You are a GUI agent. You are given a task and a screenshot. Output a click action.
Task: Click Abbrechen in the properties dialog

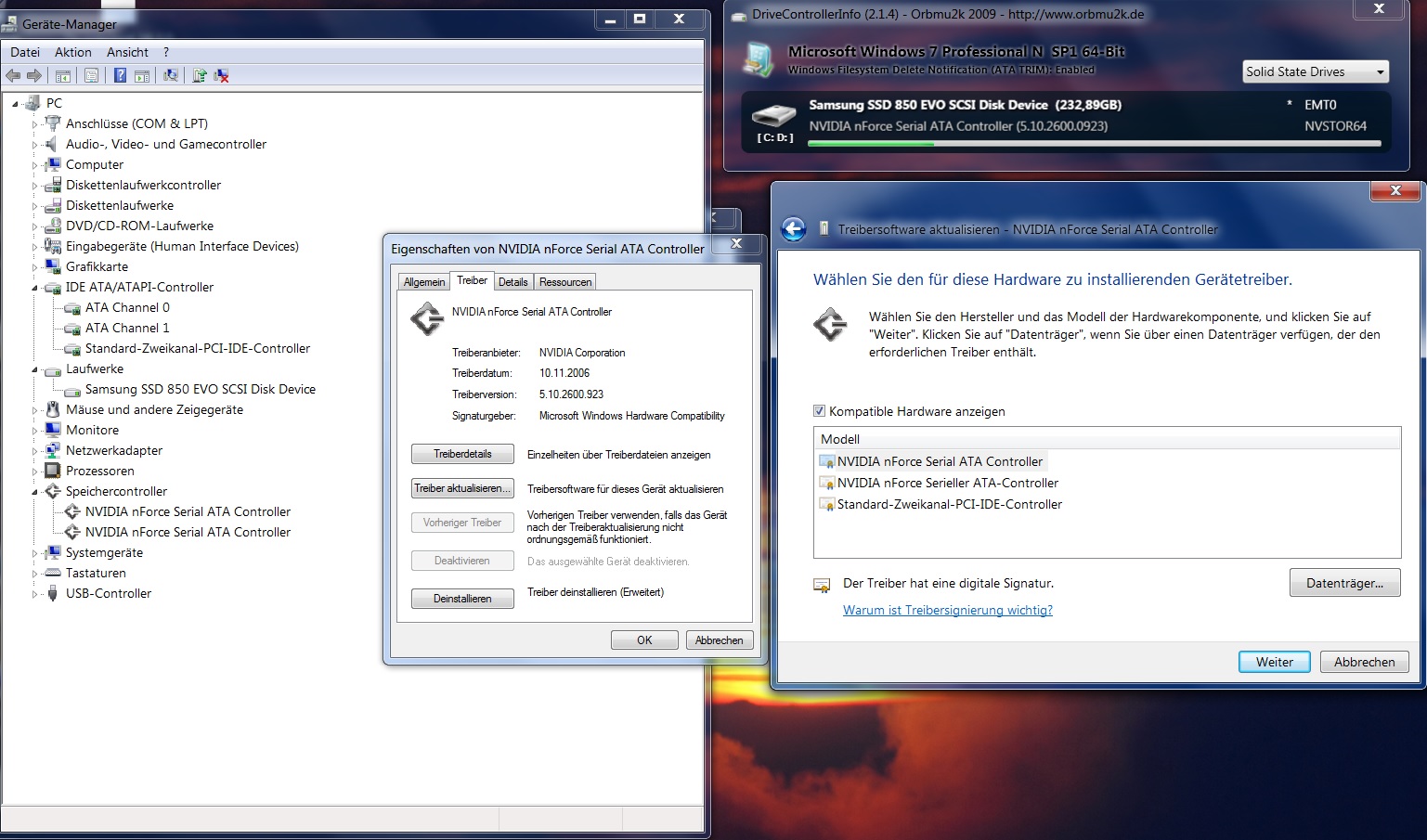pos(719,640)
